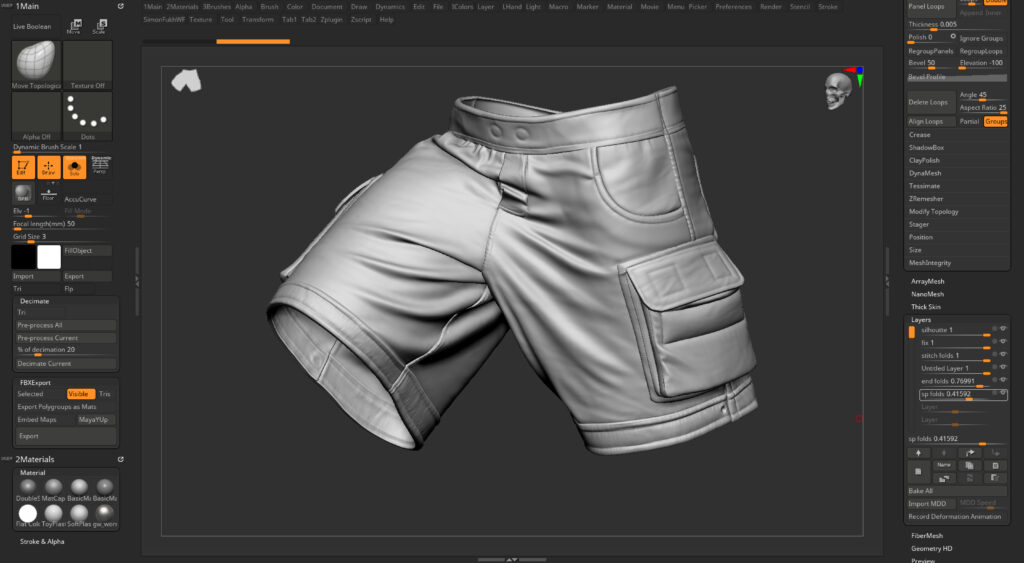Click the SPix sphere icon
1024x563 pixels.
pyautogui.click(x=23, y=194)
